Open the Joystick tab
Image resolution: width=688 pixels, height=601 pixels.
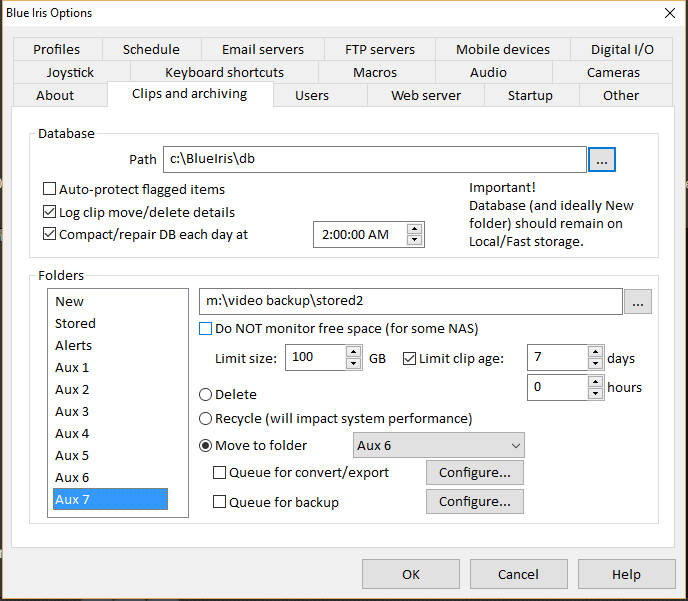coord(71,72)
